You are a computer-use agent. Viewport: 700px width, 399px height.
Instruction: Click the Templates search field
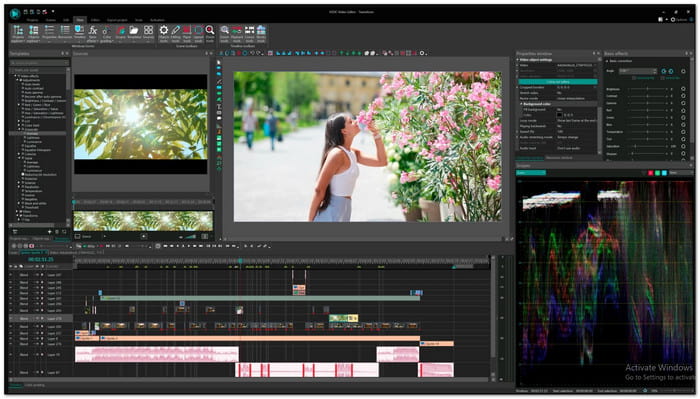coord(39,63)
